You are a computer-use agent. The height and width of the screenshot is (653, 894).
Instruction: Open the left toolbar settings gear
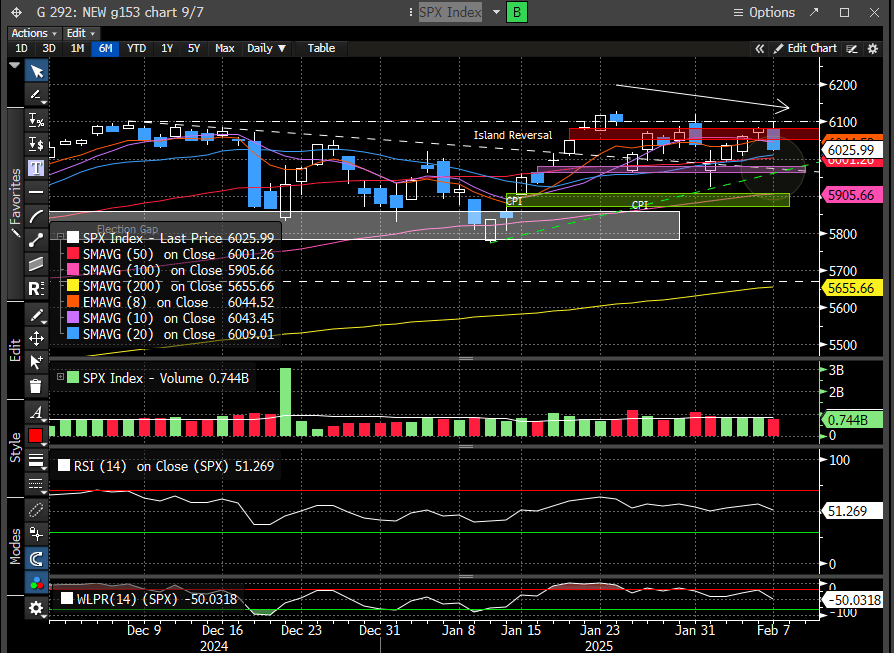coord(36,608)
